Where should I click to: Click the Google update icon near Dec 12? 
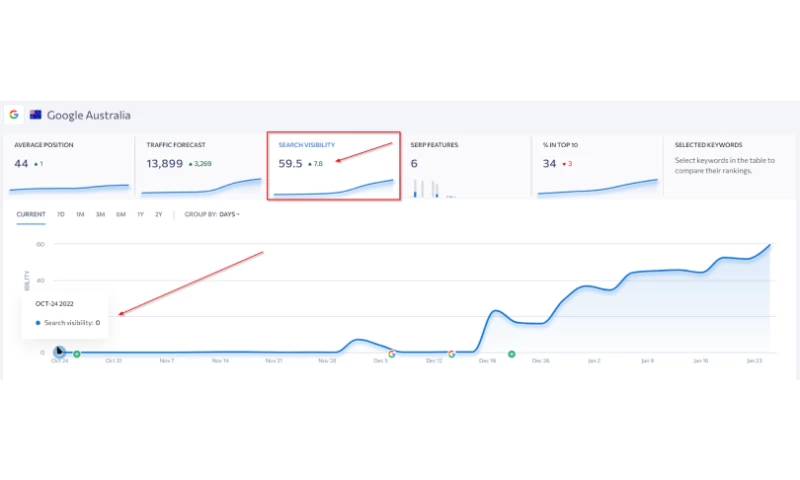pos(452,354)
